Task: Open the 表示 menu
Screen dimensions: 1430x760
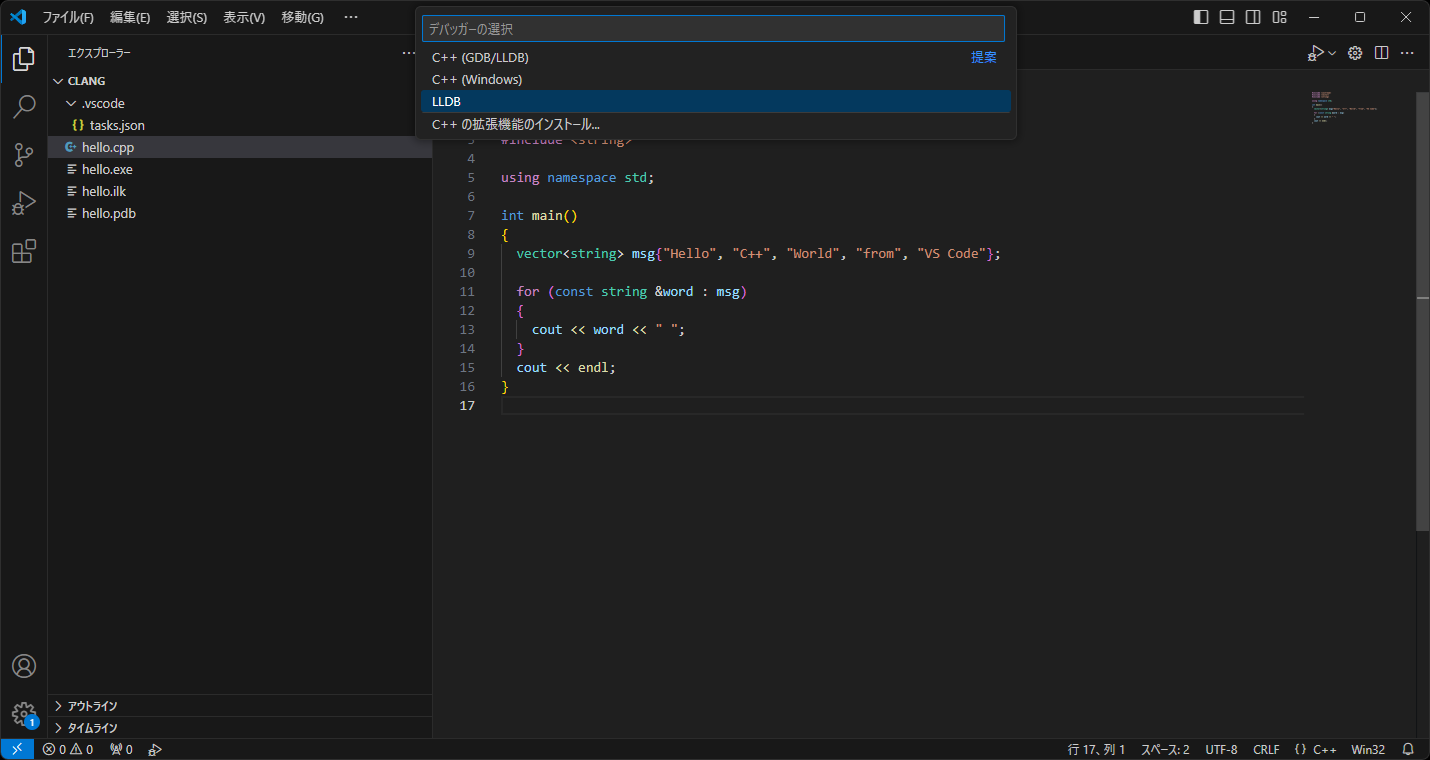Action: [x=245, y=17]
